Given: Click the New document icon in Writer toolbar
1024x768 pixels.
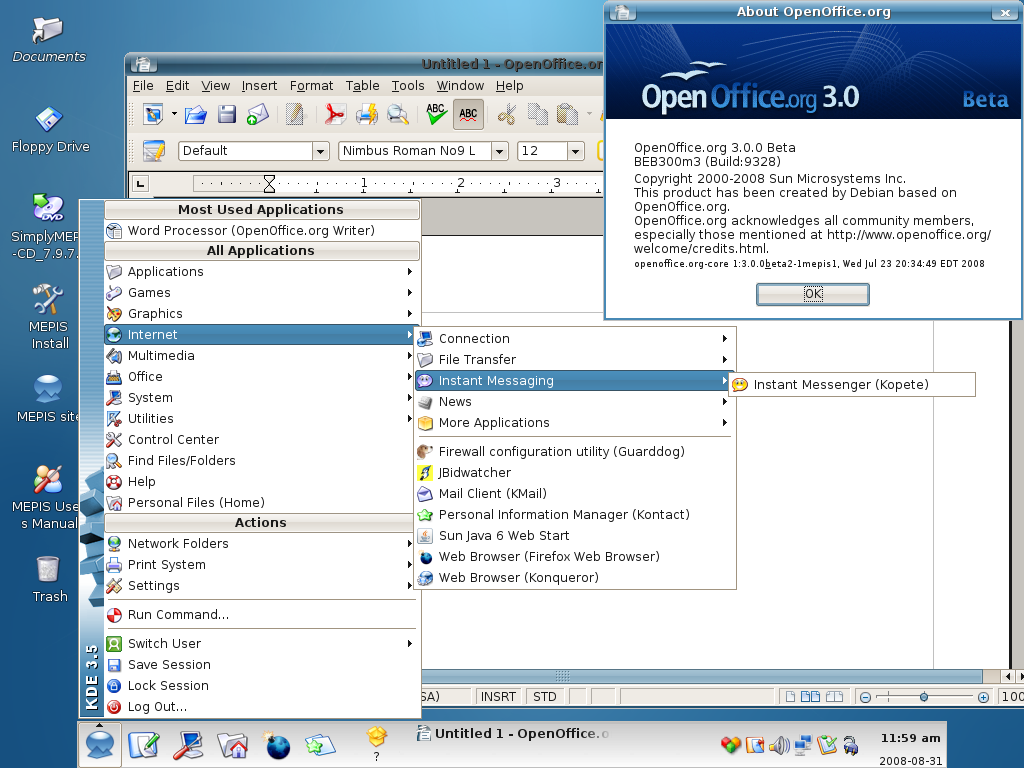Looking at the screenshot, I should [x=153, y=114].
